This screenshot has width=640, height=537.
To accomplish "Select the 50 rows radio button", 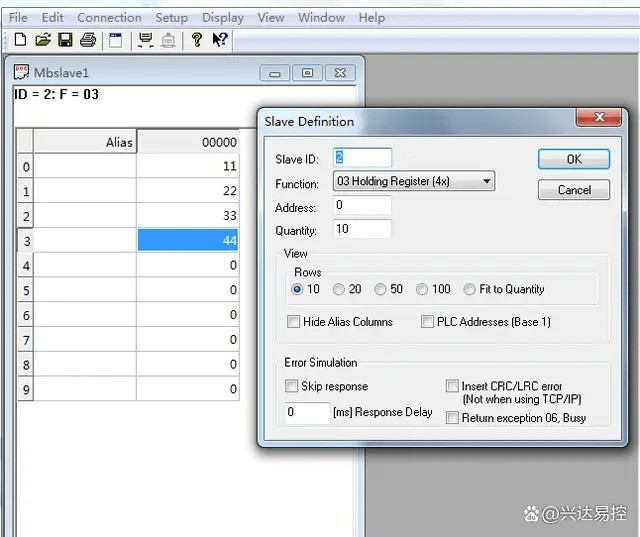I will (x=380, y=289).
